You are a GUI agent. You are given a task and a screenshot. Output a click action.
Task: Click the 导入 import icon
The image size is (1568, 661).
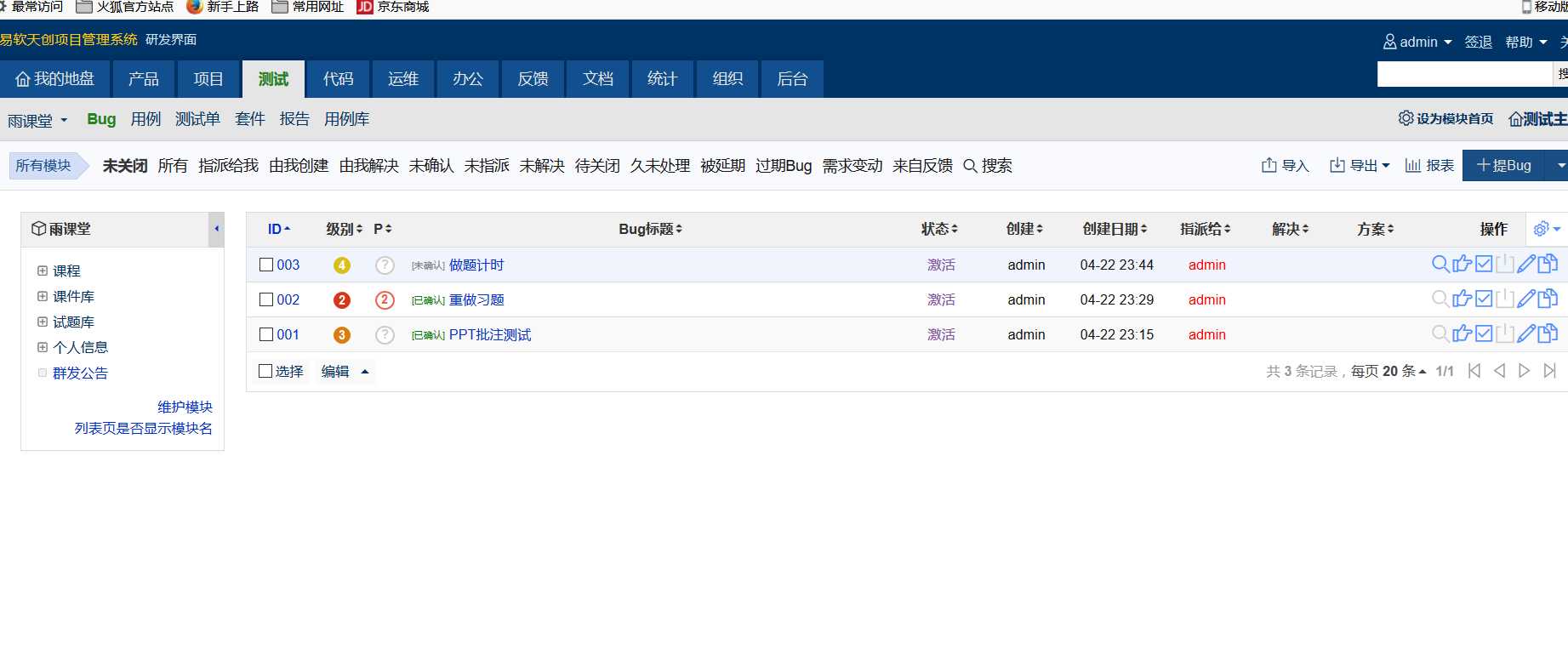pyautogui.click(x=1269, y=165)
